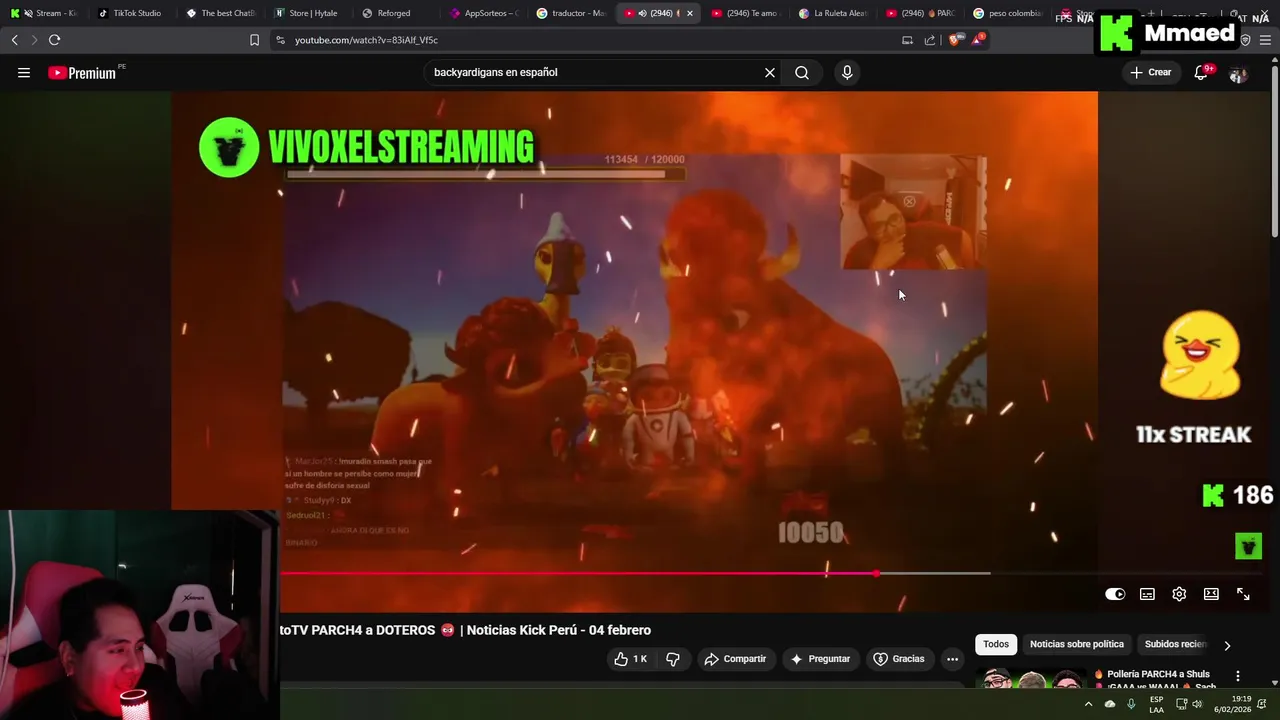Go forward with the browser forward arrow
1280x720 pixels.
point(34,40)
